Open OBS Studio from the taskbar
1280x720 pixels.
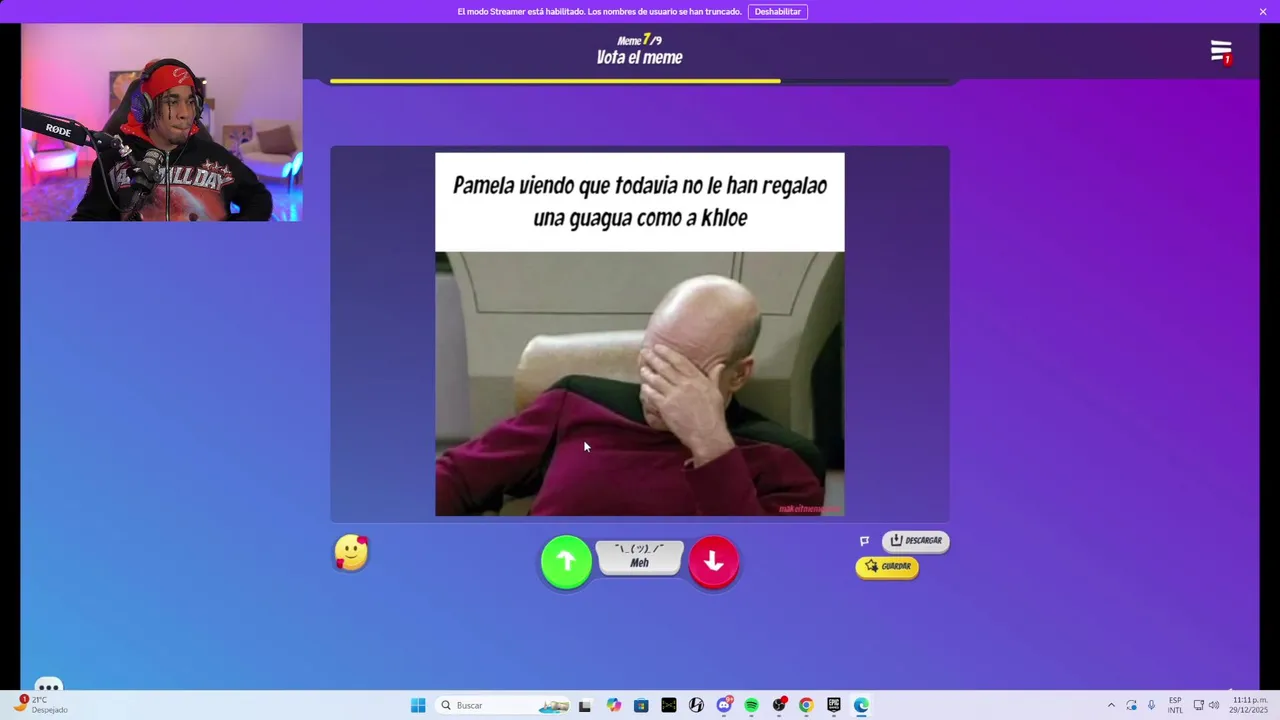pos(779,705)
